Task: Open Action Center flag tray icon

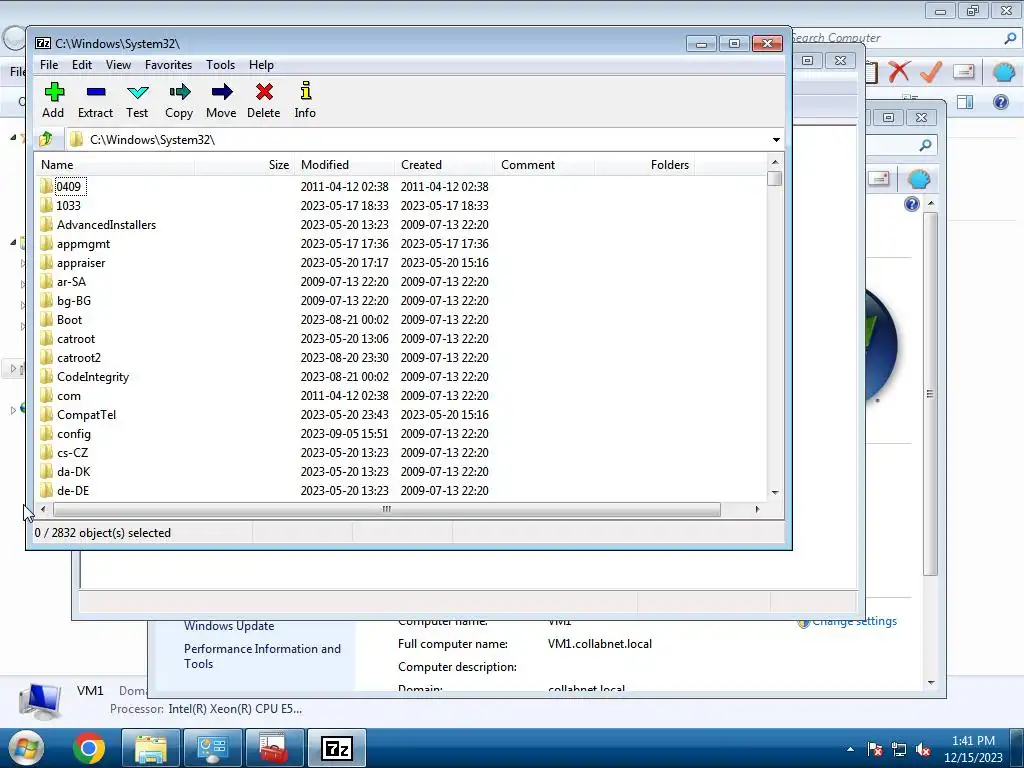Action: click(x=875, y=749)
